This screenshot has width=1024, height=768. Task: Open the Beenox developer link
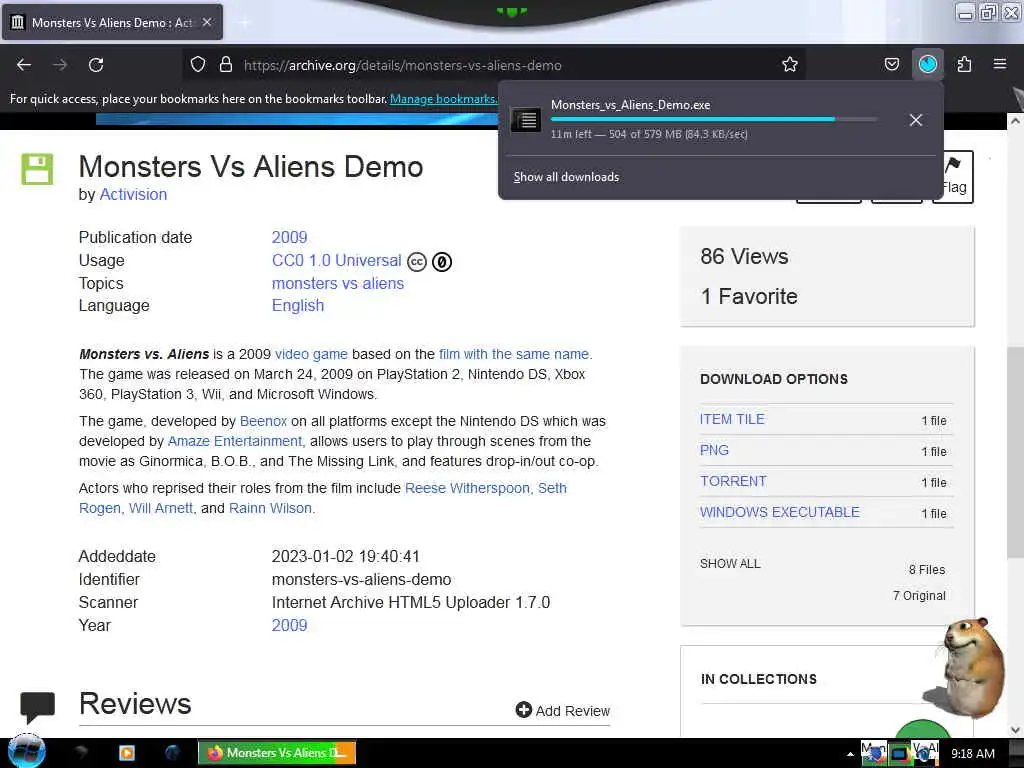(x=263, y=421)
